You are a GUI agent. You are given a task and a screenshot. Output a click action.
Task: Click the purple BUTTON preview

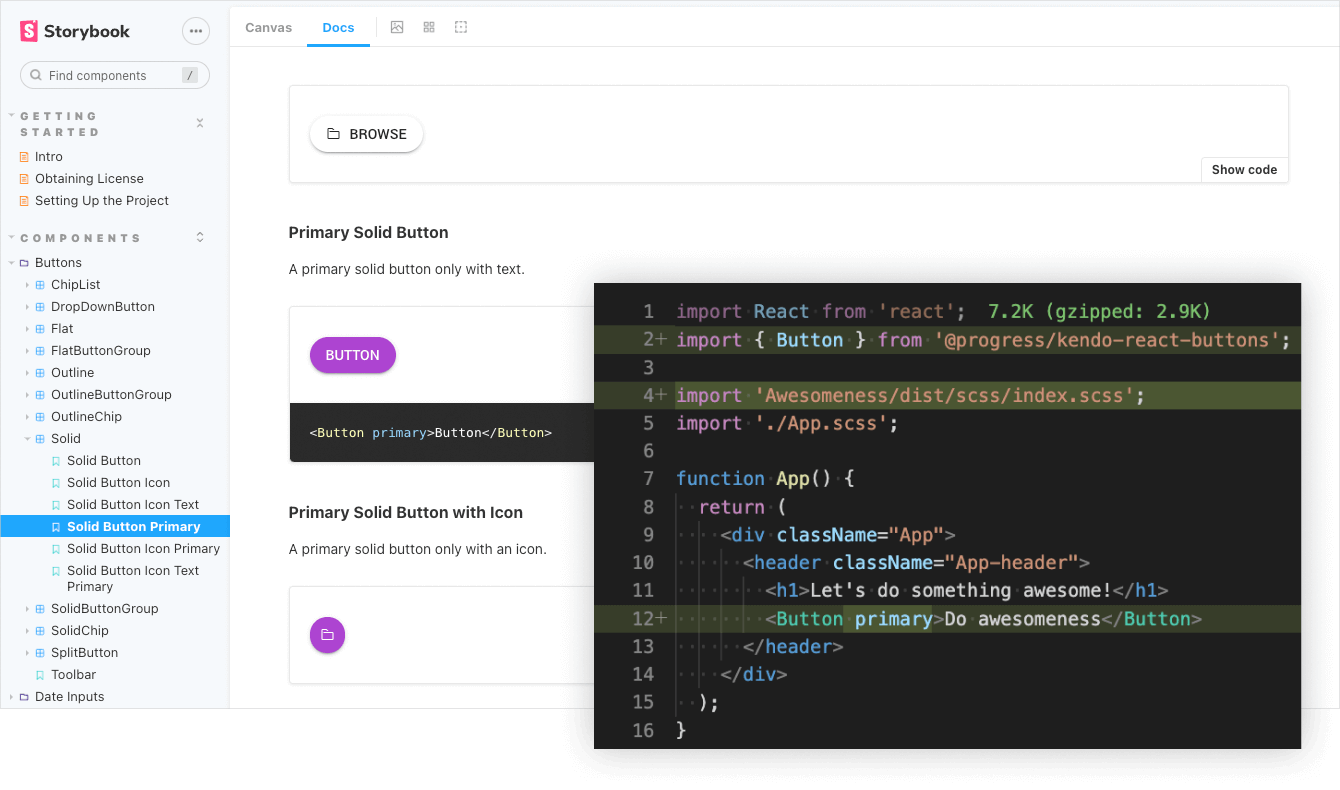coord(353,355)
